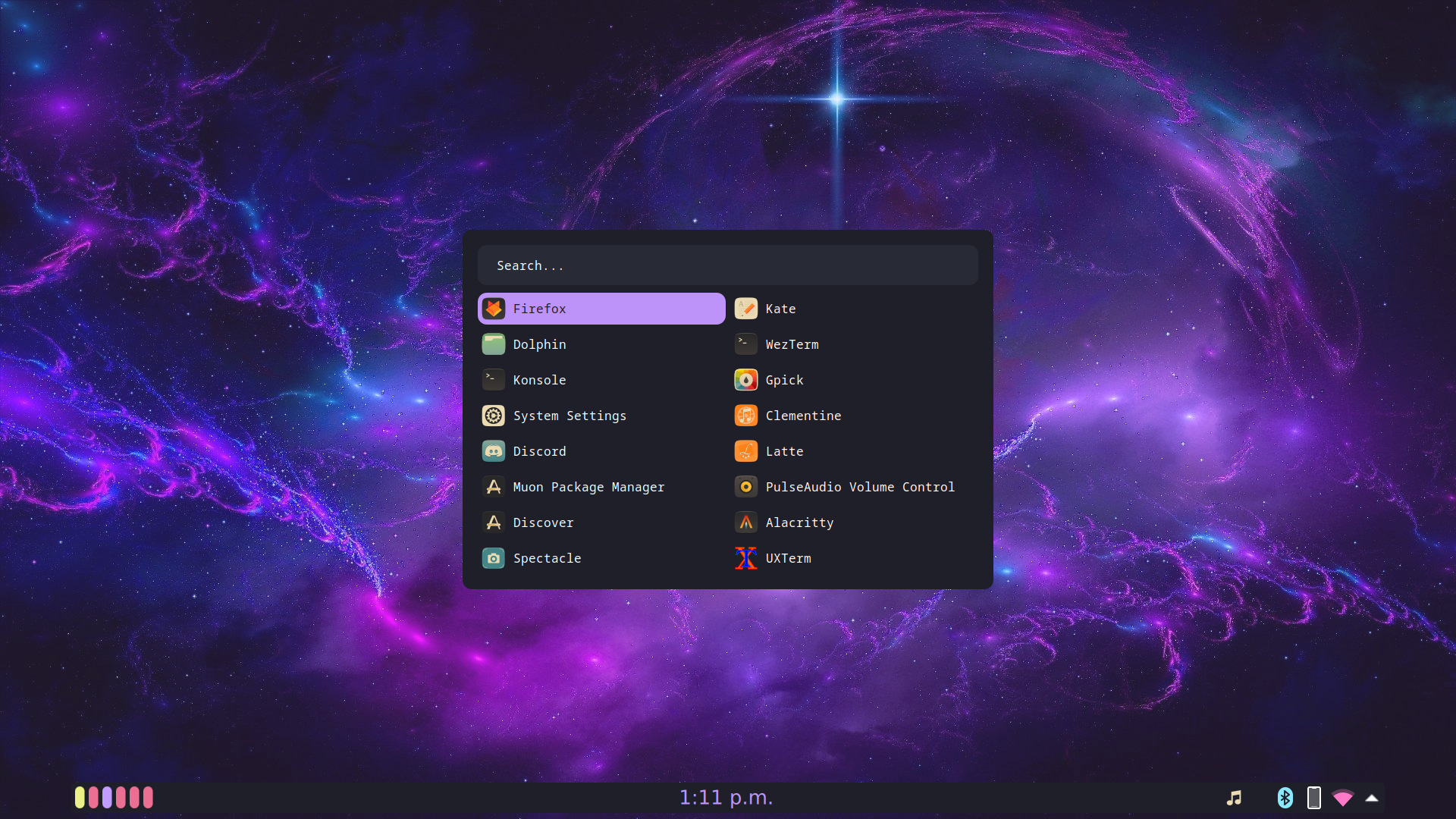Viewport: 1456px width, 819px height.
Task: Click the Firefox fox icon
Action: 494,309
